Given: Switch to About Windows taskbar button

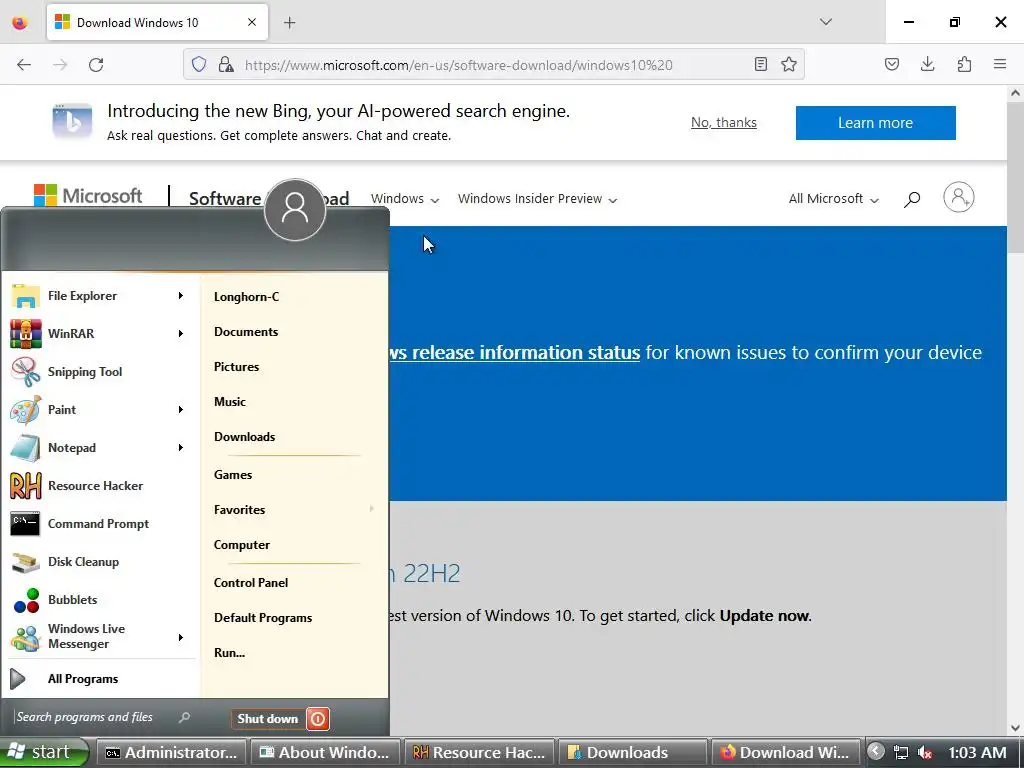Looking at the screenshot, I should point(325,752).
